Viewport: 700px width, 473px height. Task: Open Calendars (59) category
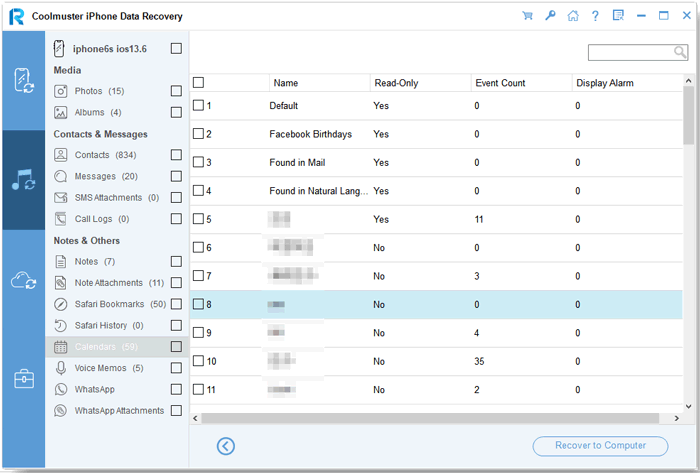point(106,347)
